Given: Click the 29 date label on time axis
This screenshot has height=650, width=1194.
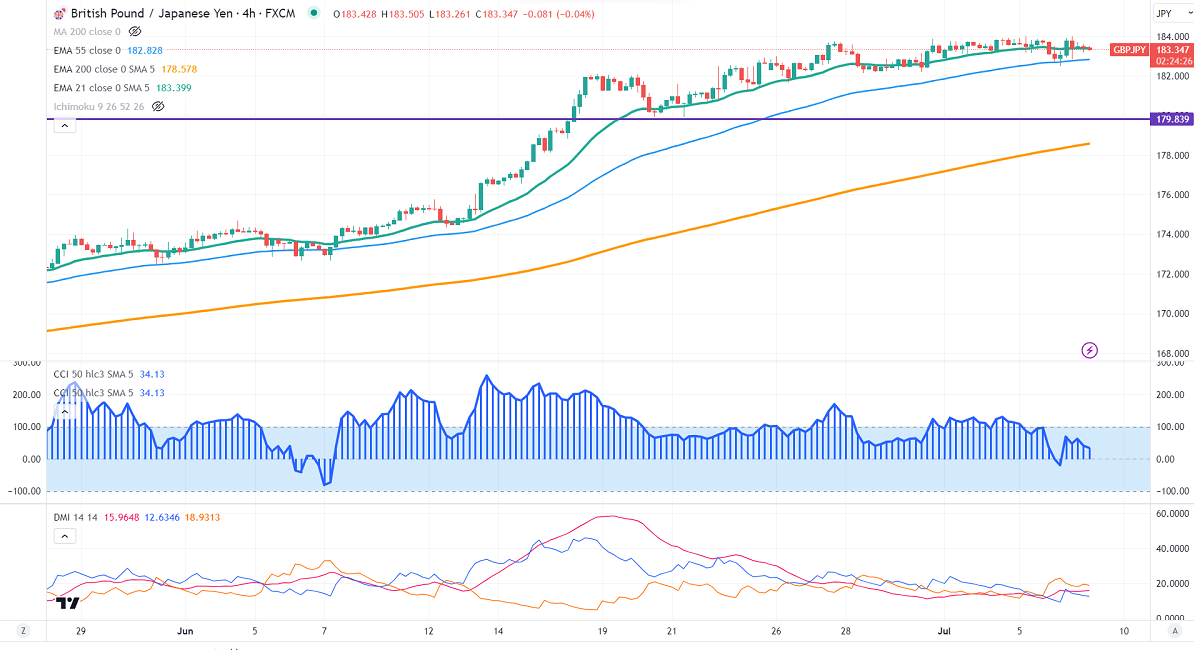Looking at the screenshot, I should coord(81,631).
